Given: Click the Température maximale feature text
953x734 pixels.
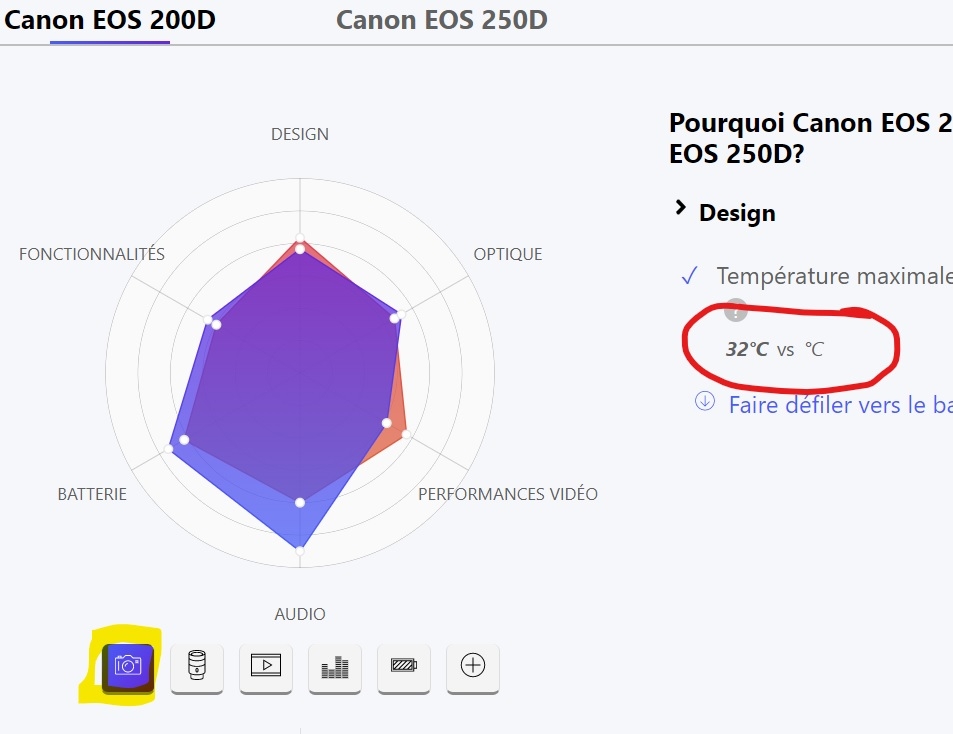Looking at the screenshot, I should click(834, 276).
